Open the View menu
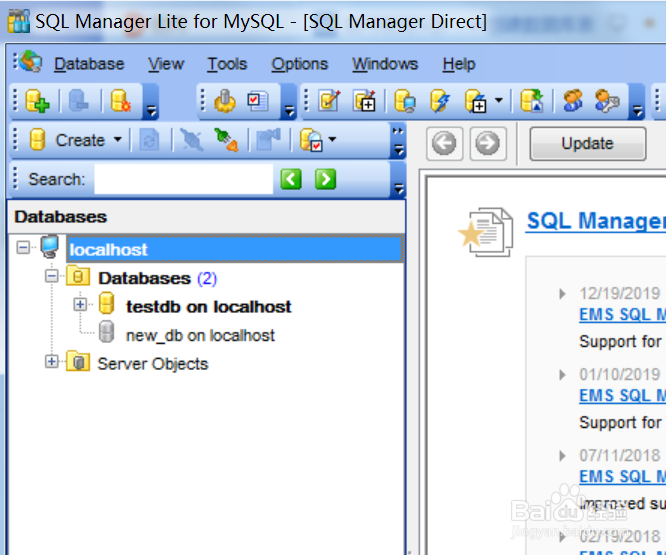The image size is (666, 555). click(x=166, y=64)
